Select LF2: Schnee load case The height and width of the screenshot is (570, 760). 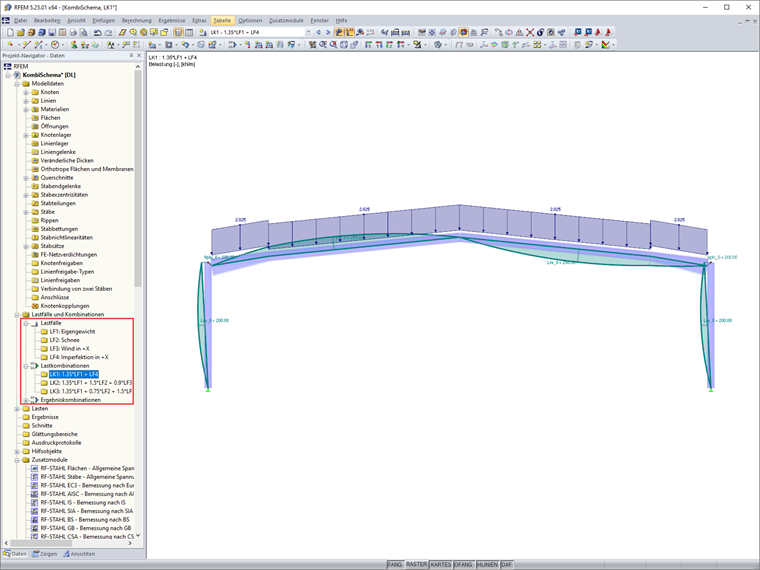pyautogui.click(x=64, y=340)
